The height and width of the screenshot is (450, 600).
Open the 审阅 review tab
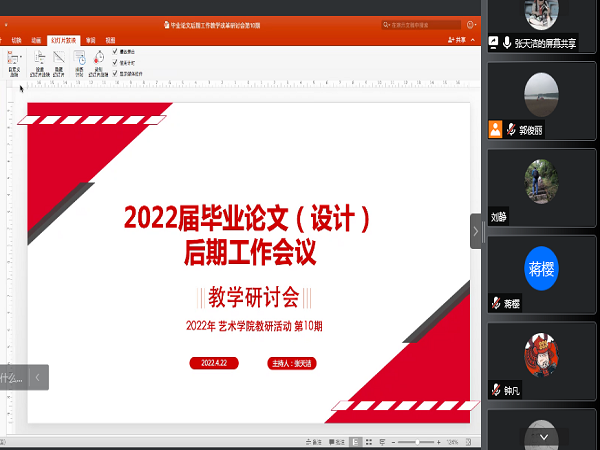pos(91,40)
